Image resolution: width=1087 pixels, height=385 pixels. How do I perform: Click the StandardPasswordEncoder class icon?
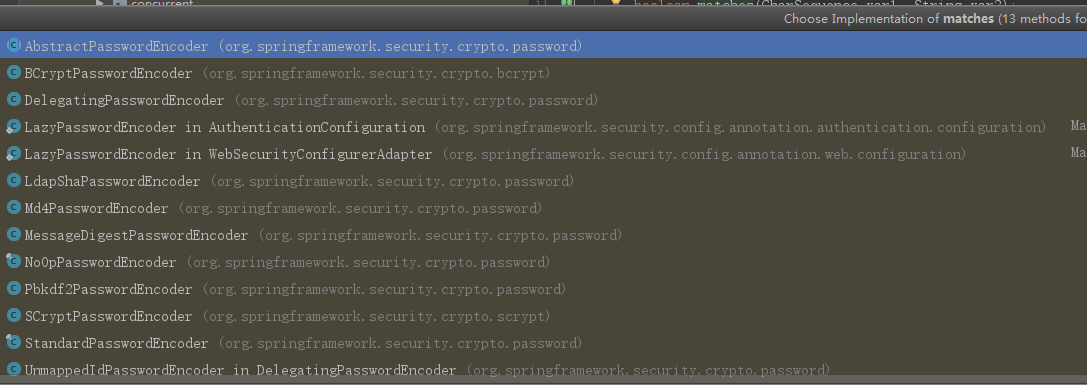tap(13, 343)
